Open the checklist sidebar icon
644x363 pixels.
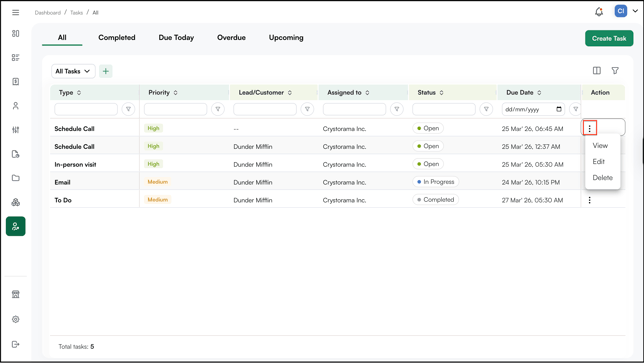(16, 57)
